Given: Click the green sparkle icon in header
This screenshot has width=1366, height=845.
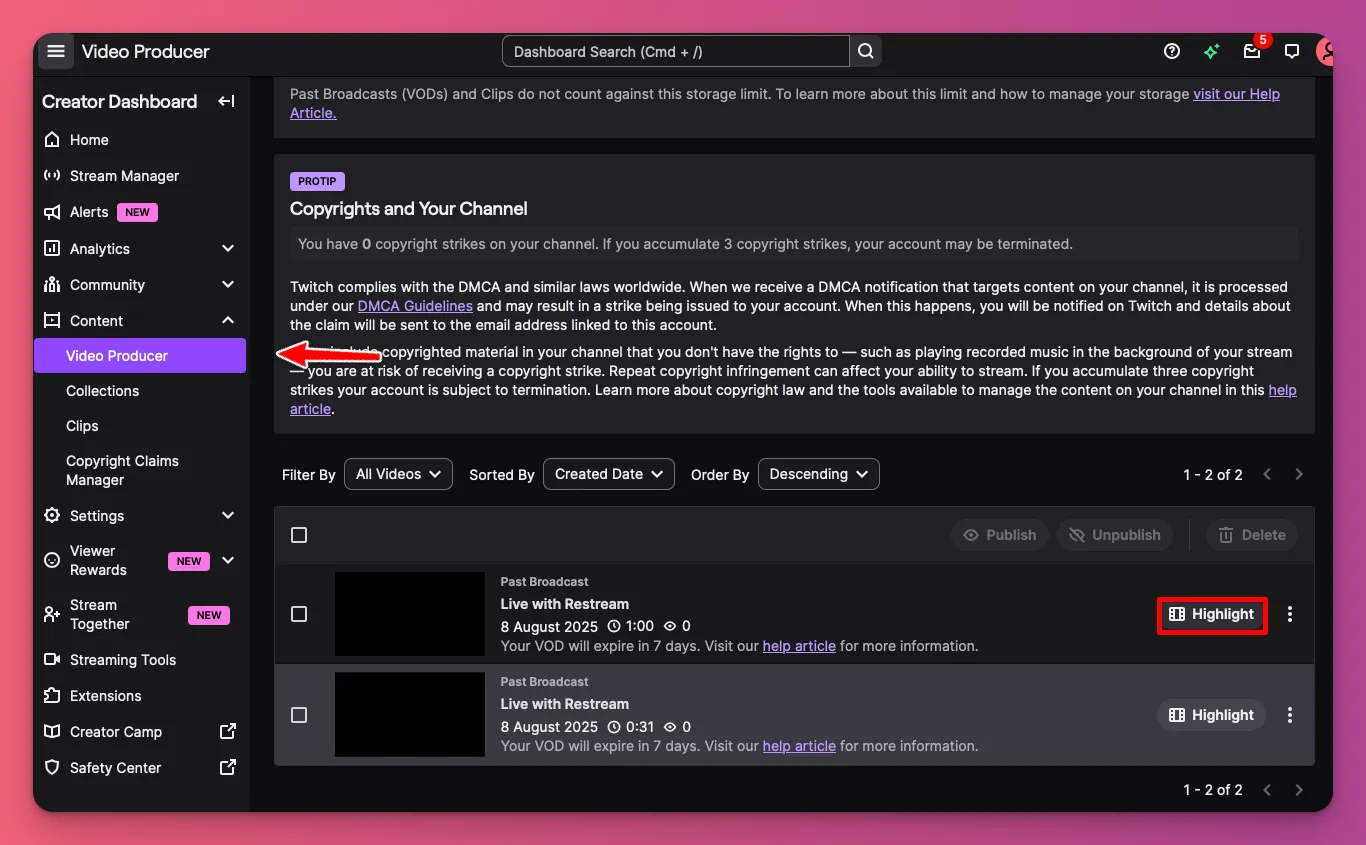Looking at the screenshot, I should (x=1212, y=52).
